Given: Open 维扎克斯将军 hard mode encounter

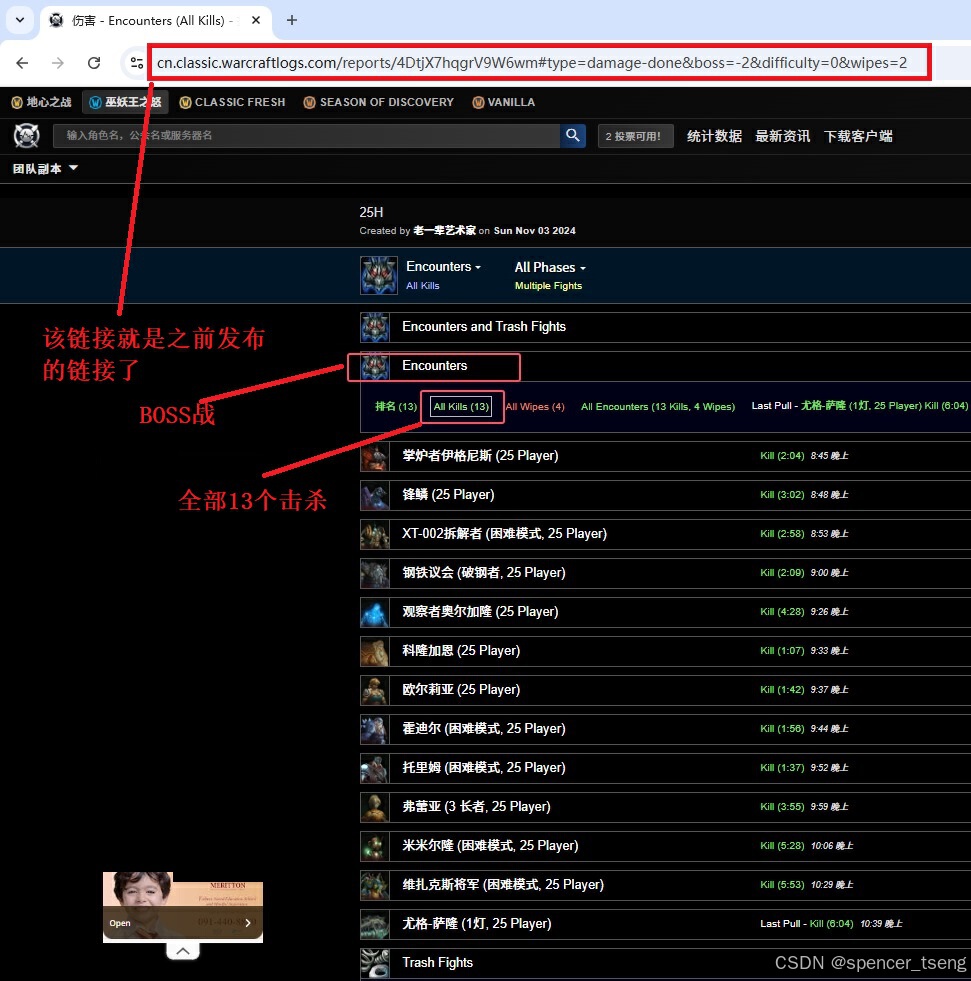Looking at the screenshot, I should pyautogui.click(x=665, y=885).
